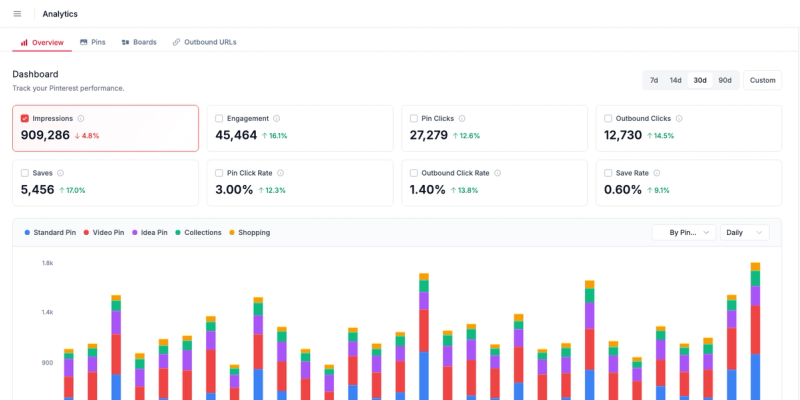Click the Video Pin legend label
The image size is (800, 400).
click(x=108, y=233)
